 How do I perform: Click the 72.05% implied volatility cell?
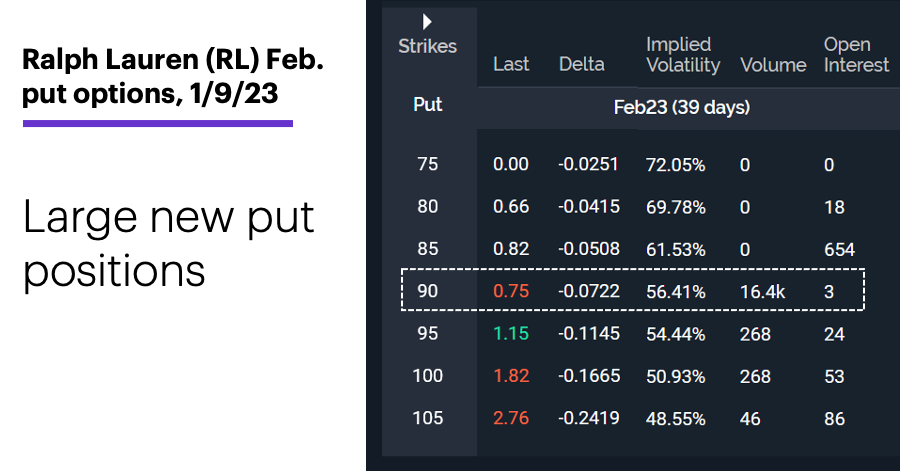pos(676,165)
